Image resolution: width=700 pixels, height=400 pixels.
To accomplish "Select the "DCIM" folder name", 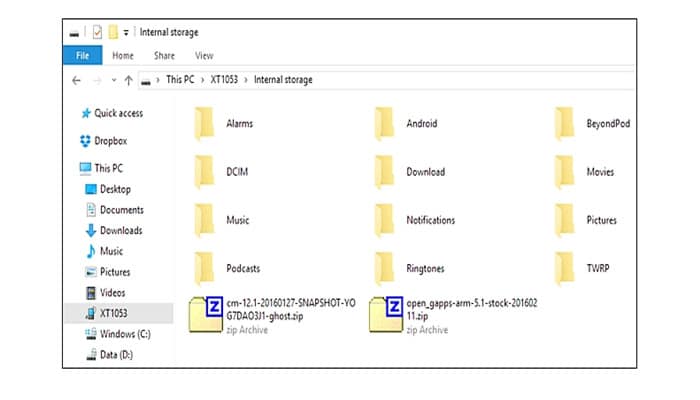I will (x=237, y=172).
